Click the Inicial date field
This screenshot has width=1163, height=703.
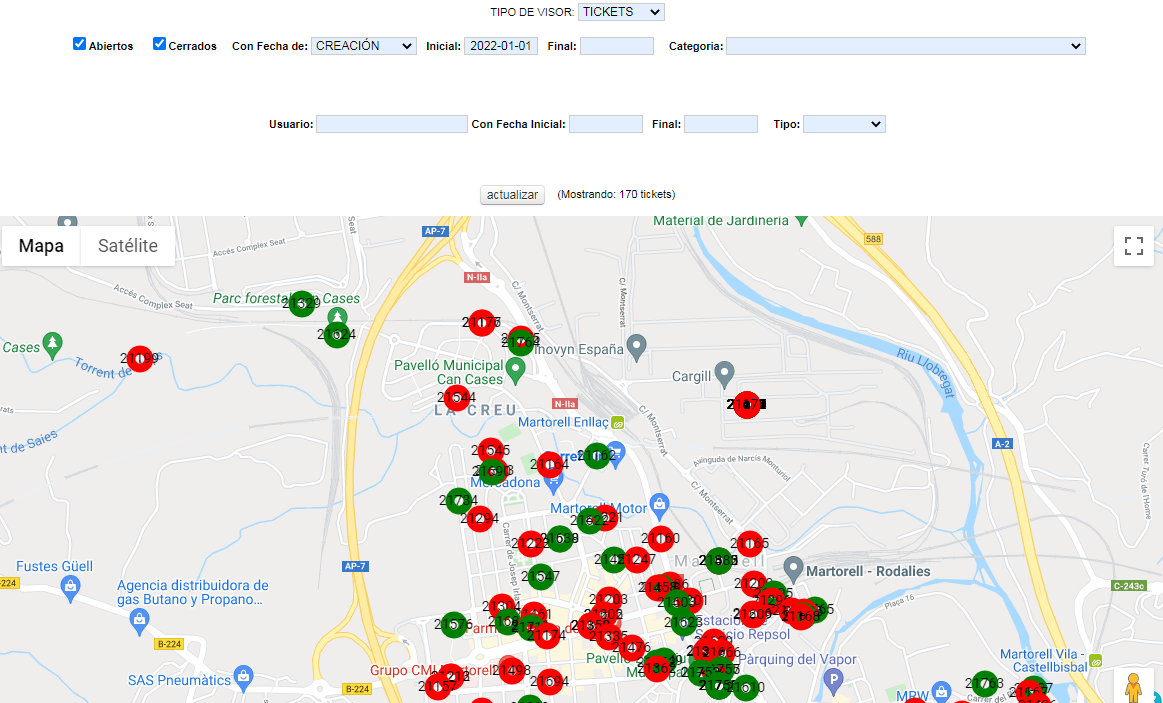point(501,46)
